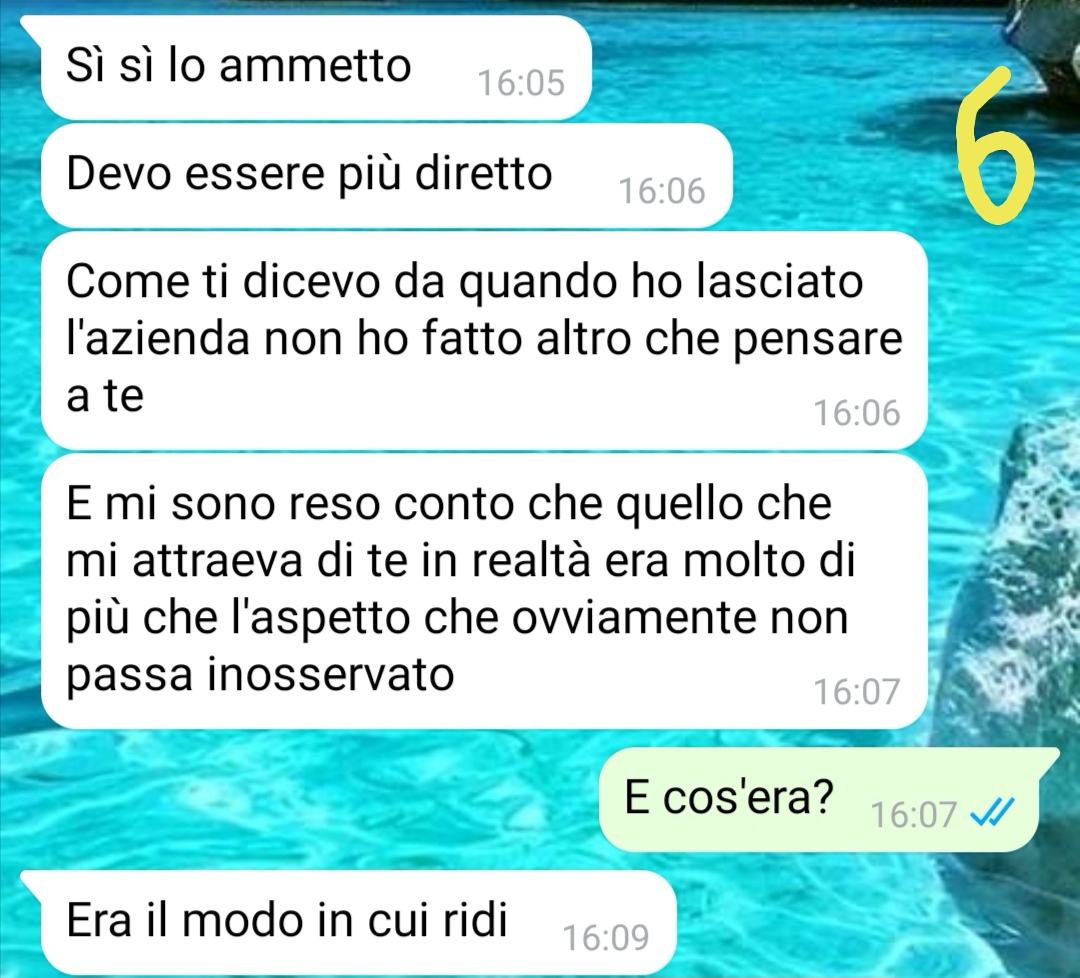Tap the word "l'azienda" in the message
The height and width of the screenshot is (978, 1080).
pyautogui.click(x=158, y=339)
